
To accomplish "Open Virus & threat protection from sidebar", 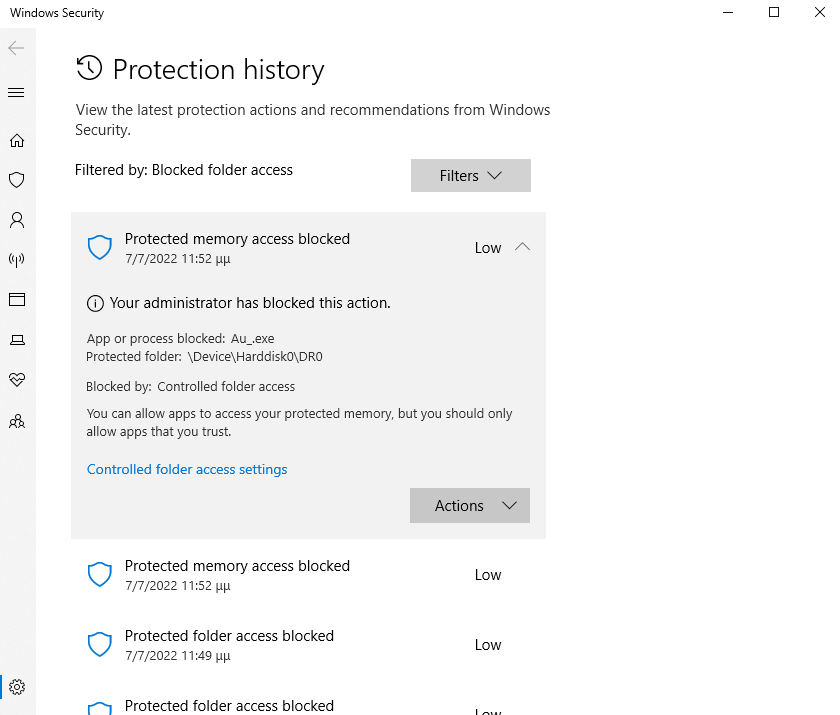I will (16, 180).
